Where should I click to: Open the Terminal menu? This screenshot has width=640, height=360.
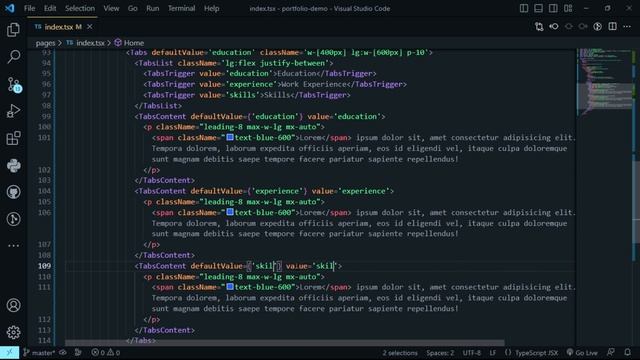(181, 8)
